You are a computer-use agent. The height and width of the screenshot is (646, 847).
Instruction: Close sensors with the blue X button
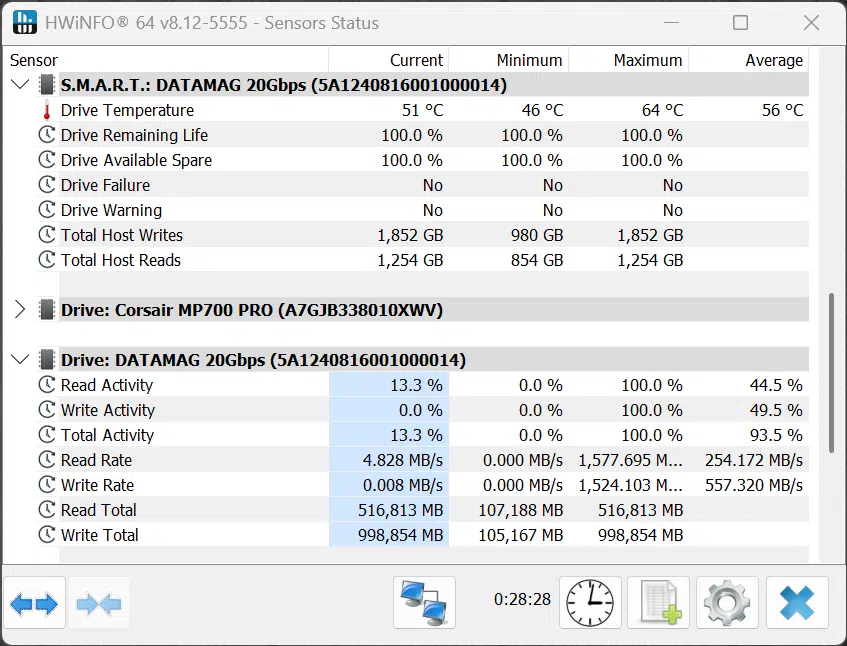pyautogui.click(x=797, y=603)
